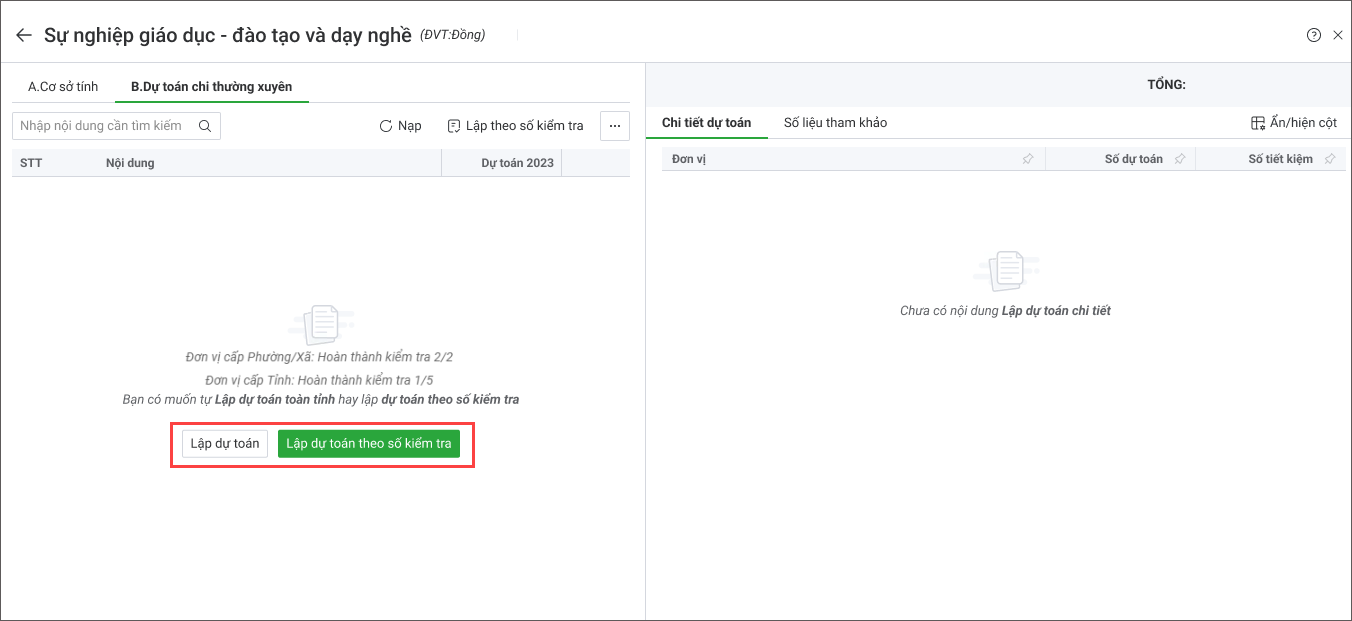
Task: Pin the Đơn vị column
Action: point(1028,159)
